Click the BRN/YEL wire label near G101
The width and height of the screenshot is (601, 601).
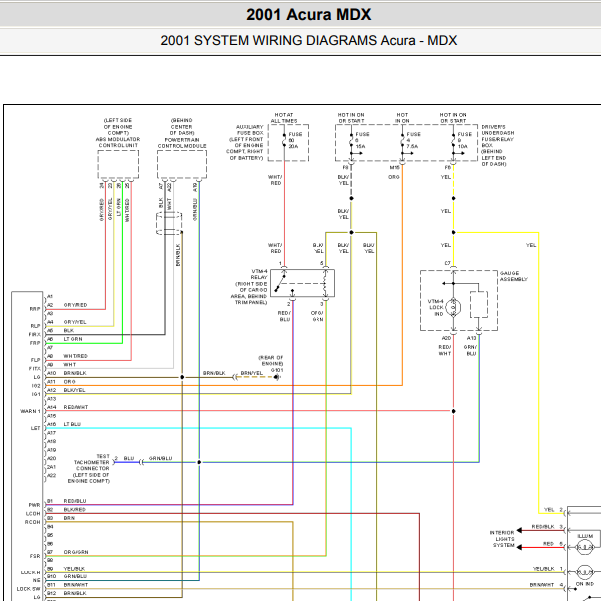[252, 373]
